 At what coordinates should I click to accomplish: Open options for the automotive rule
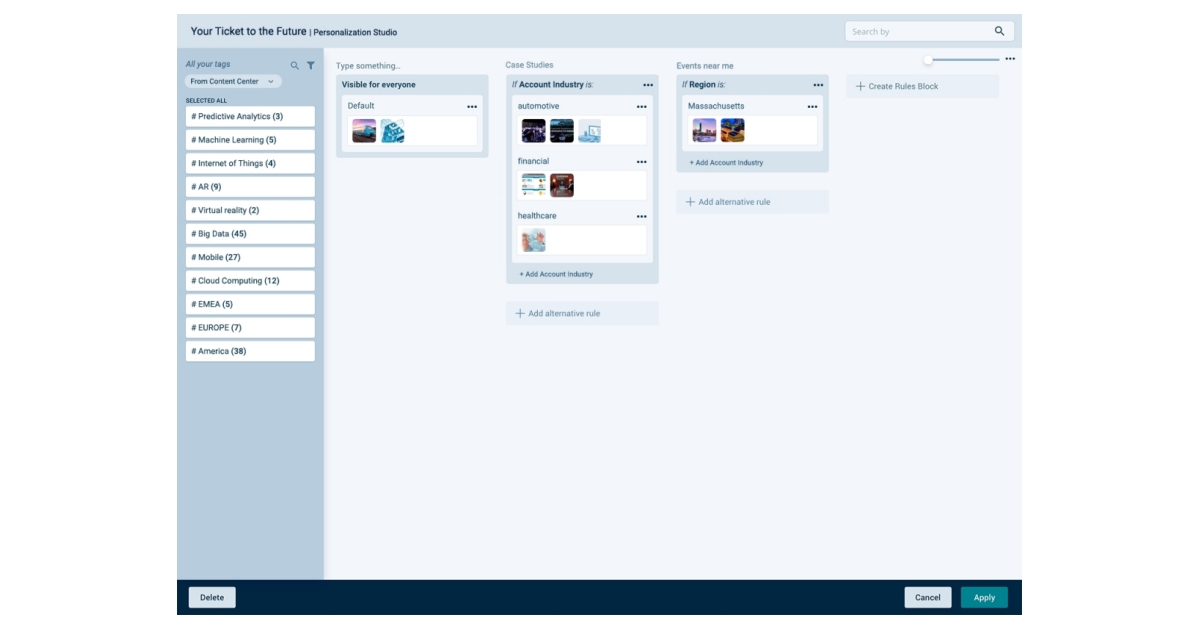(x=644, y=104)
